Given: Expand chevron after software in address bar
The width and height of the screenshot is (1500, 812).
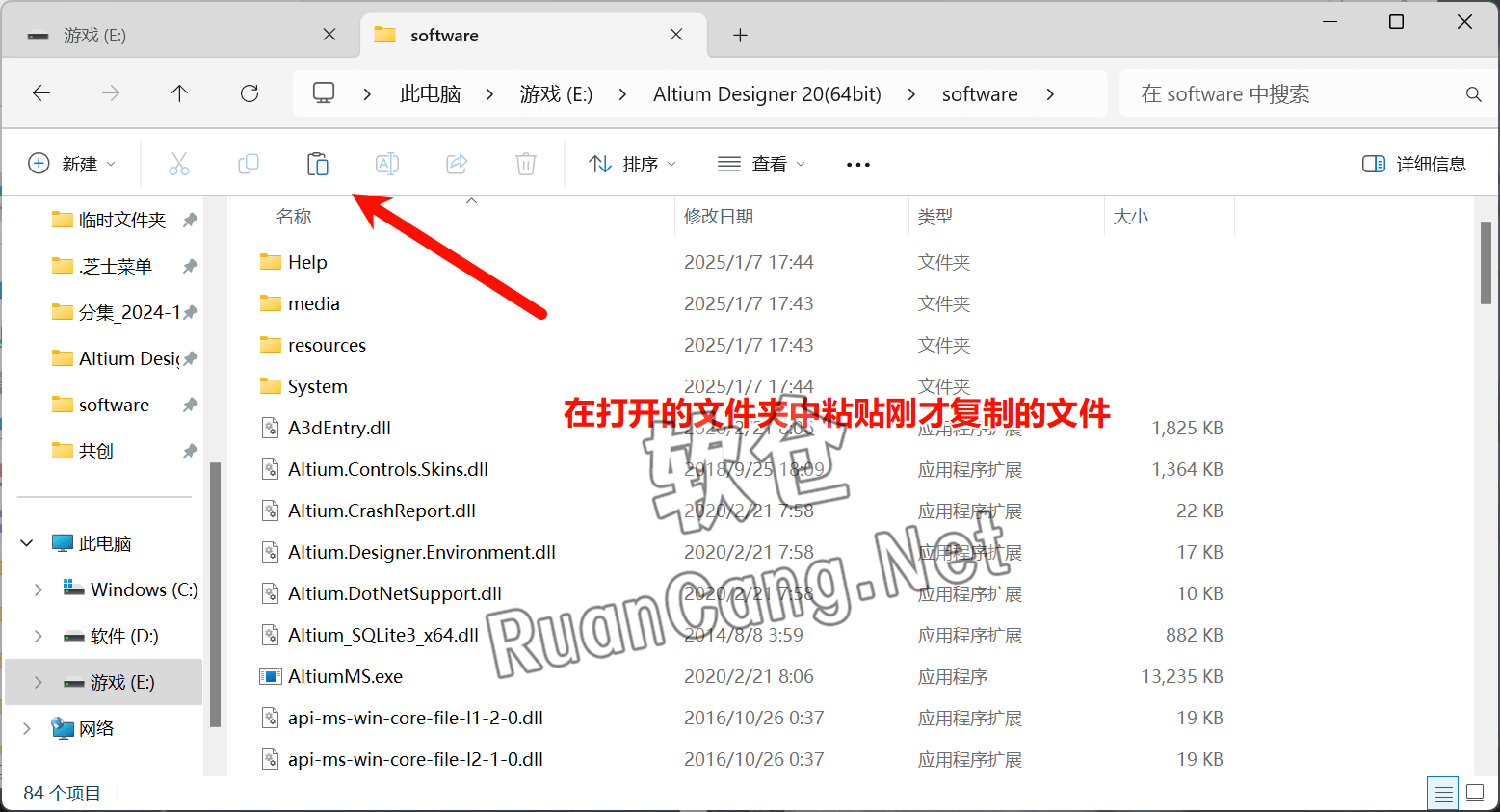Looking at the screenshot, I should 1050,94.
